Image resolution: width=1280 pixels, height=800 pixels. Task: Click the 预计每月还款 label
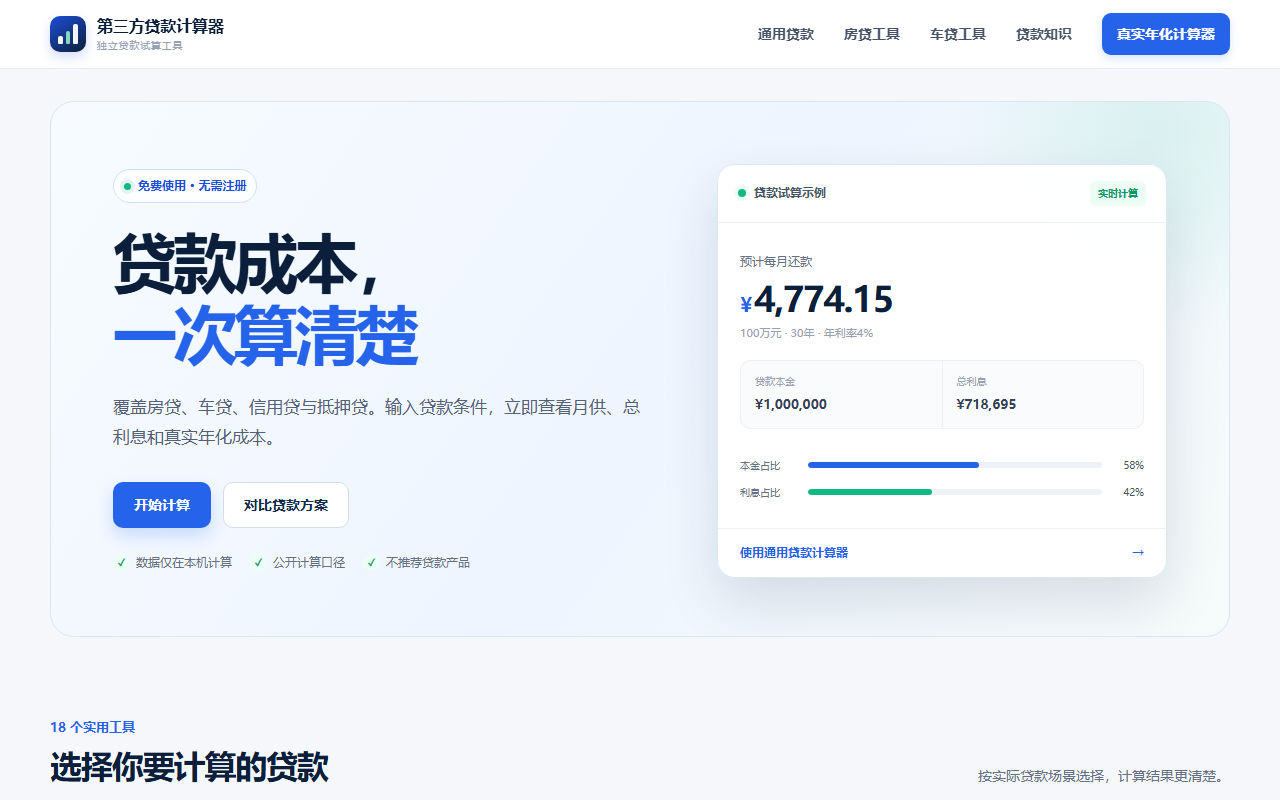tap(776, 262)
